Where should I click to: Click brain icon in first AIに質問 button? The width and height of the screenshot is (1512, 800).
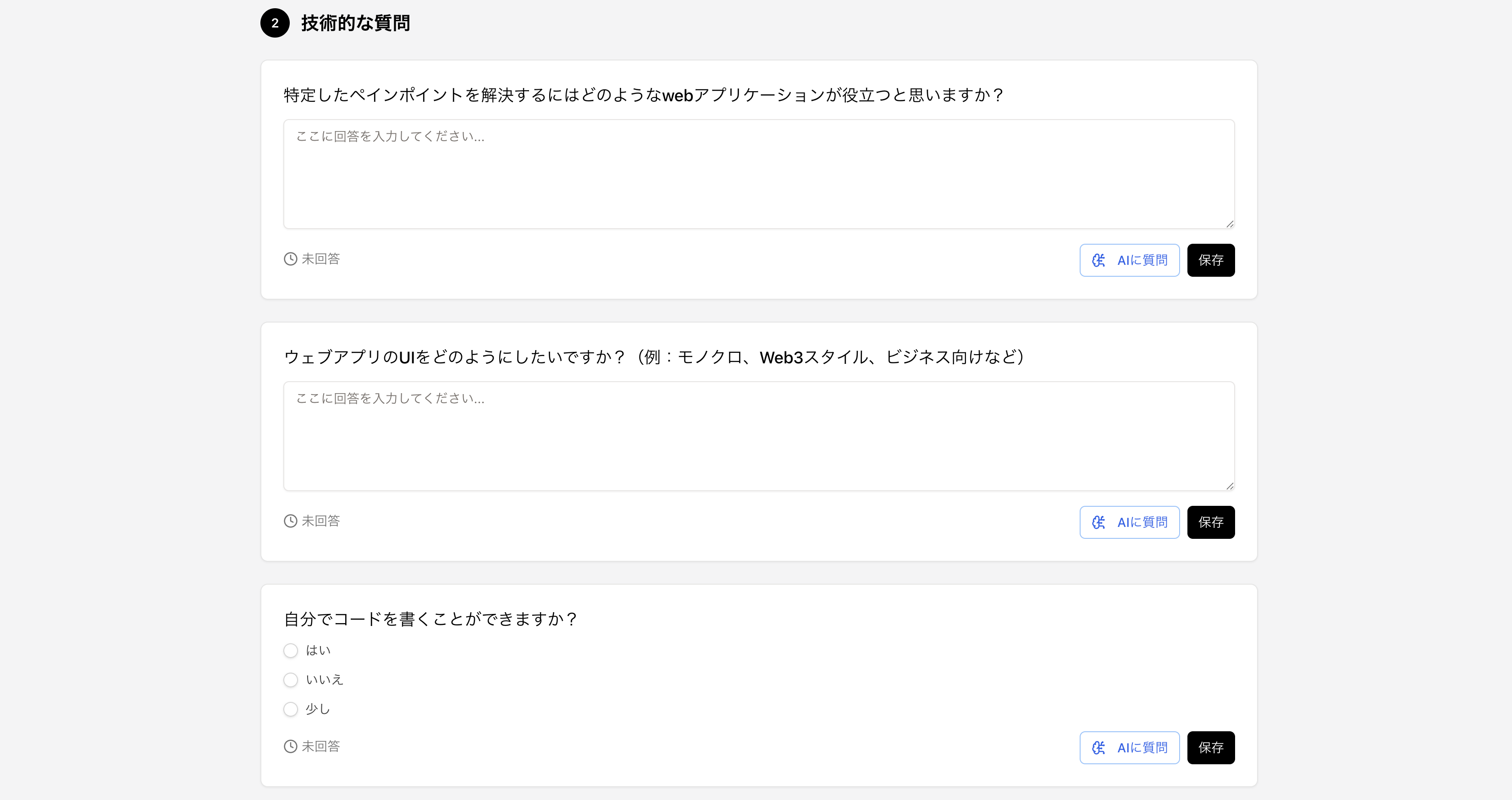pos(1098,260)
